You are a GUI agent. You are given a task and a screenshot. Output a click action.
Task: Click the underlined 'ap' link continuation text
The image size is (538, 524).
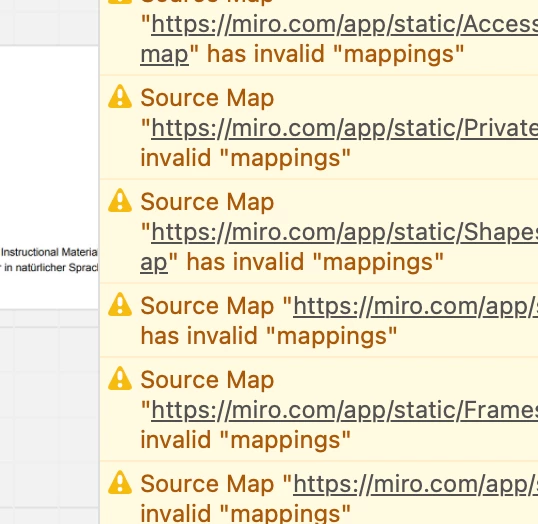coord(154,263)
